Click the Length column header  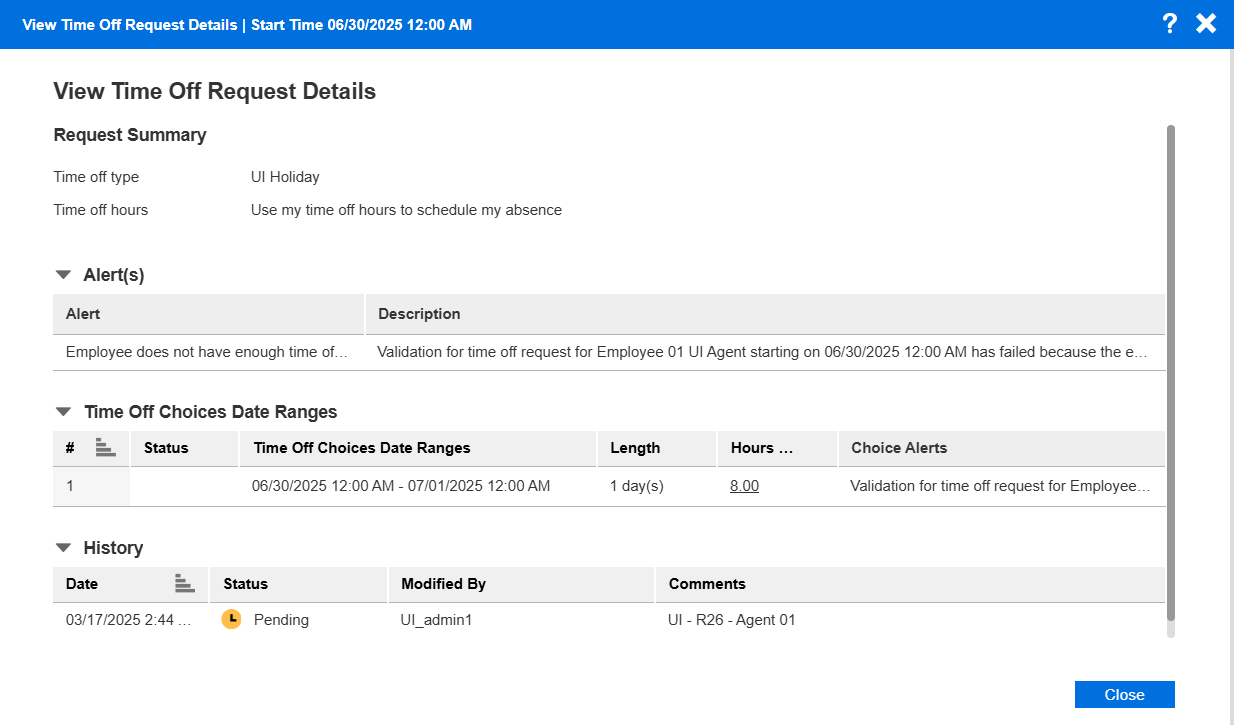coord(635,448)
